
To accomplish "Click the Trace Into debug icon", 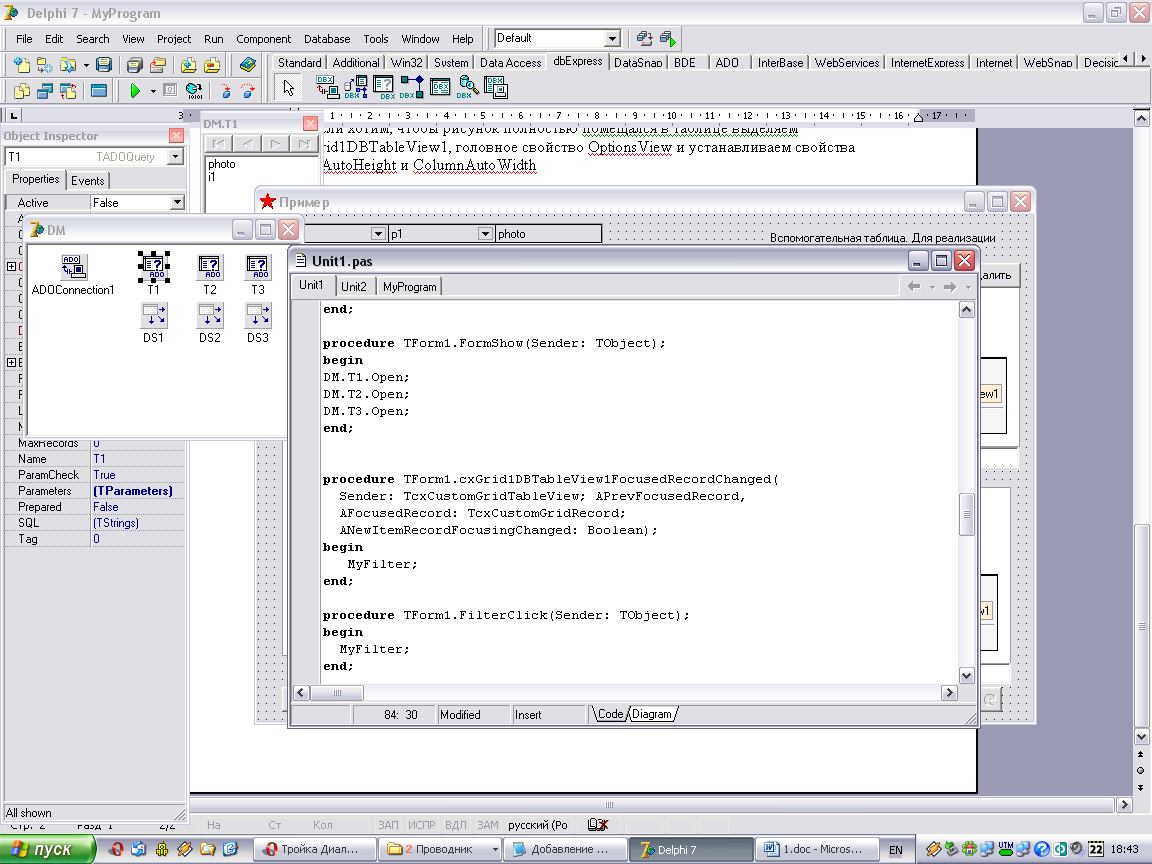I will coord(226,90).
